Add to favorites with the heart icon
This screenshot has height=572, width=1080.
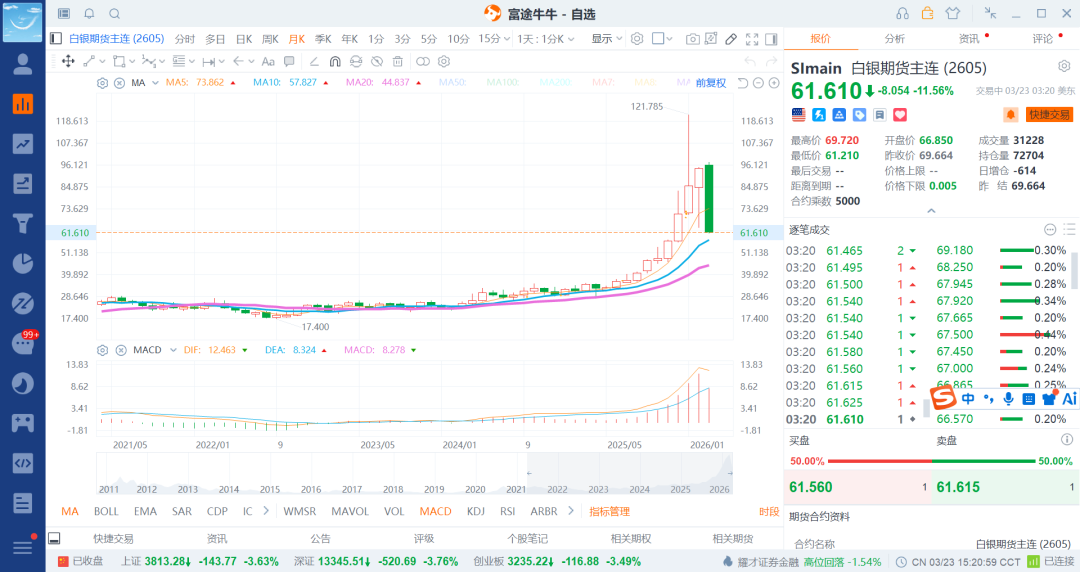871,115
